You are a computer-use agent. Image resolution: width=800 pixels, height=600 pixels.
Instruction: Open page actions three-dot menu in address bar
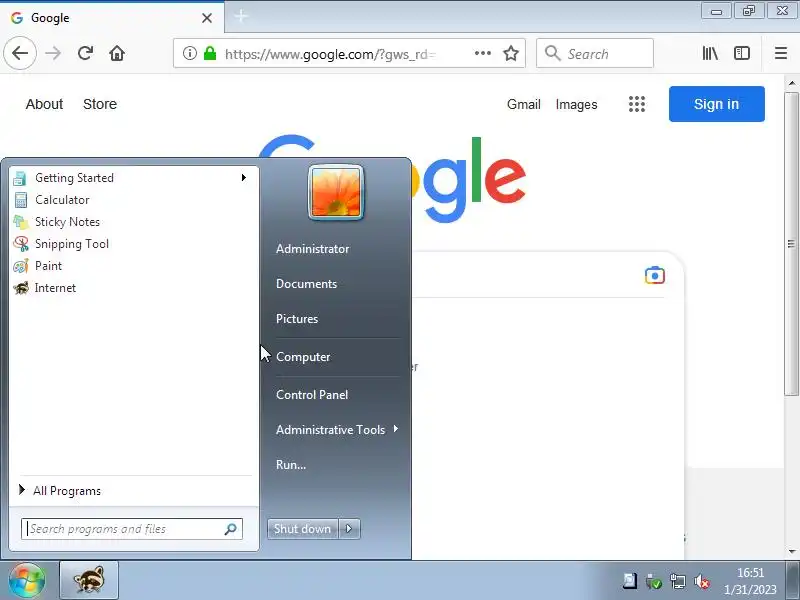click(483, 53)
